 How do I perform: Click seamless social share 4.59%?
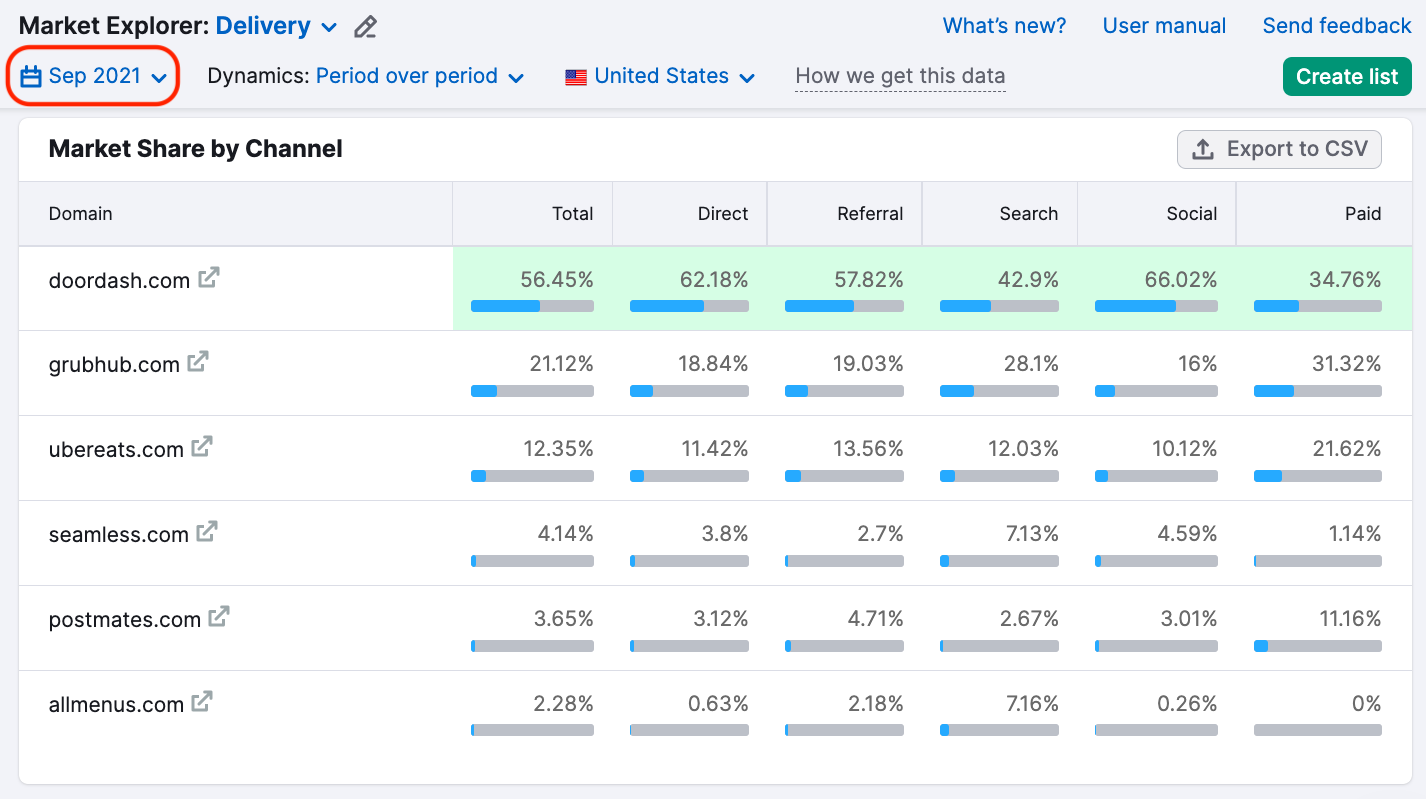pyautogui.click(x=1188, y=534)
